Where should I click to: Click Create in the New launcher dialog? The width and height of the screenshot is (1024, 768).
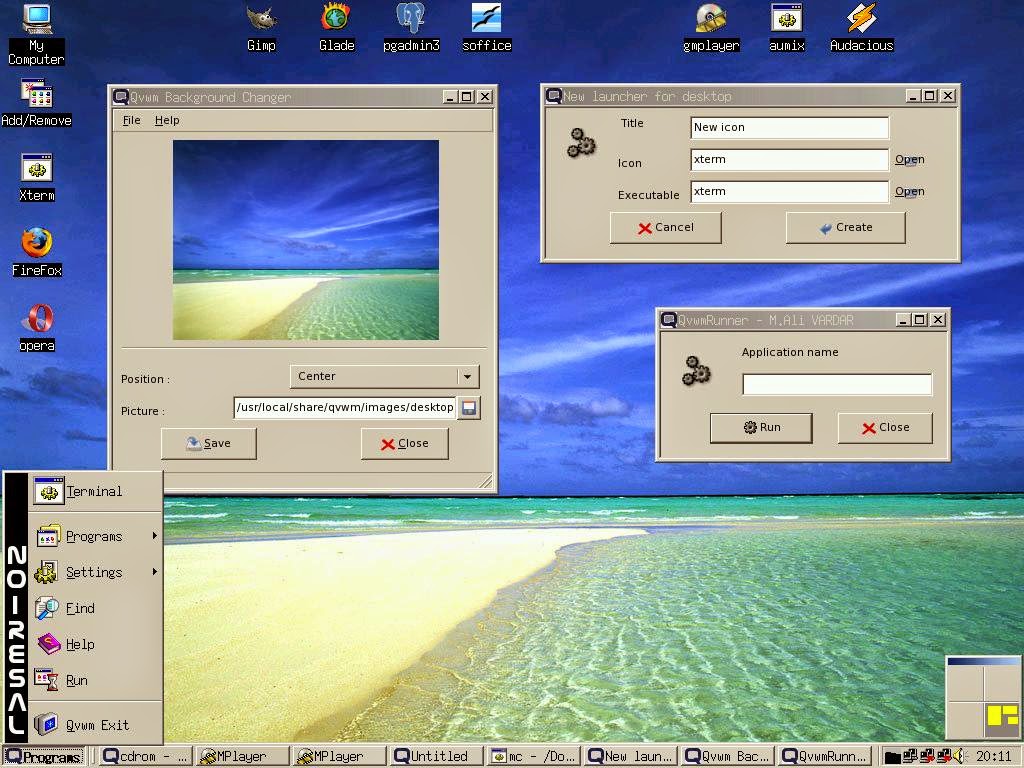845,228
